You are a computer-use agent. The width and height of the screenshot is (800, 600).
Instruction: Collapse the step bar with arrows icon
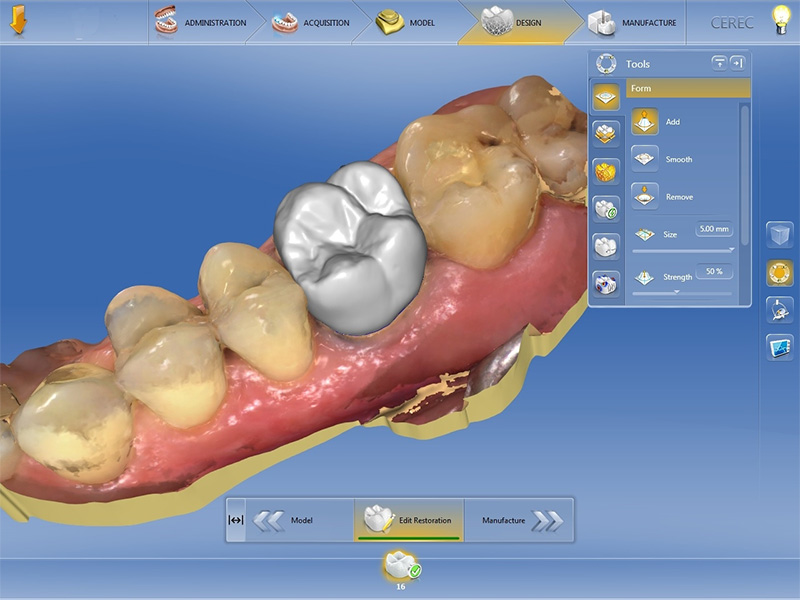236,520
